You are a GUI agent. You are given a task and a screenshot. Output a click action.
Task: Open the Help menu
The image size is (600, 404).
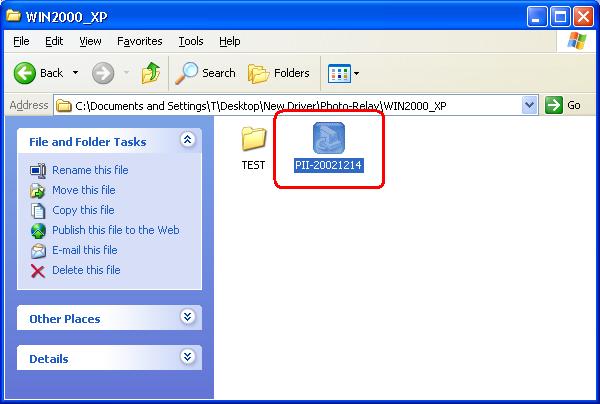pos(230,41)
